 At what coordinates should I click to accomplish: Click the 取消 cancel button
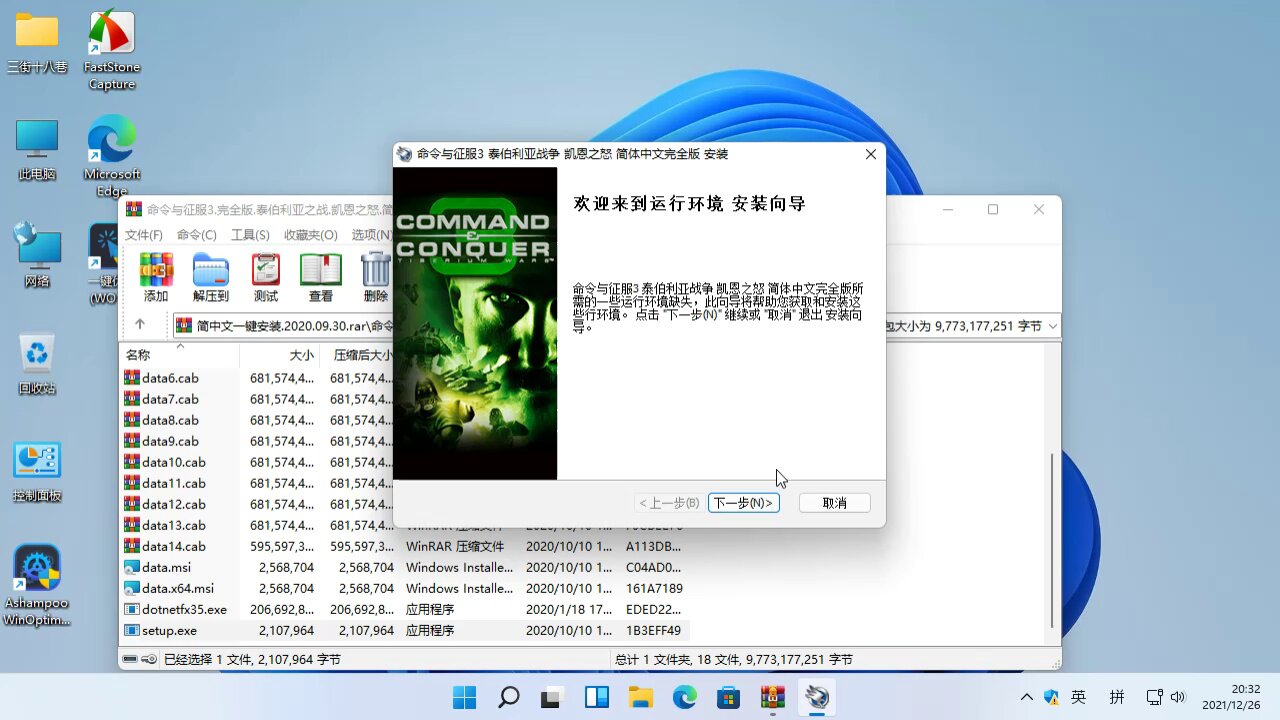tap(835, 503)
